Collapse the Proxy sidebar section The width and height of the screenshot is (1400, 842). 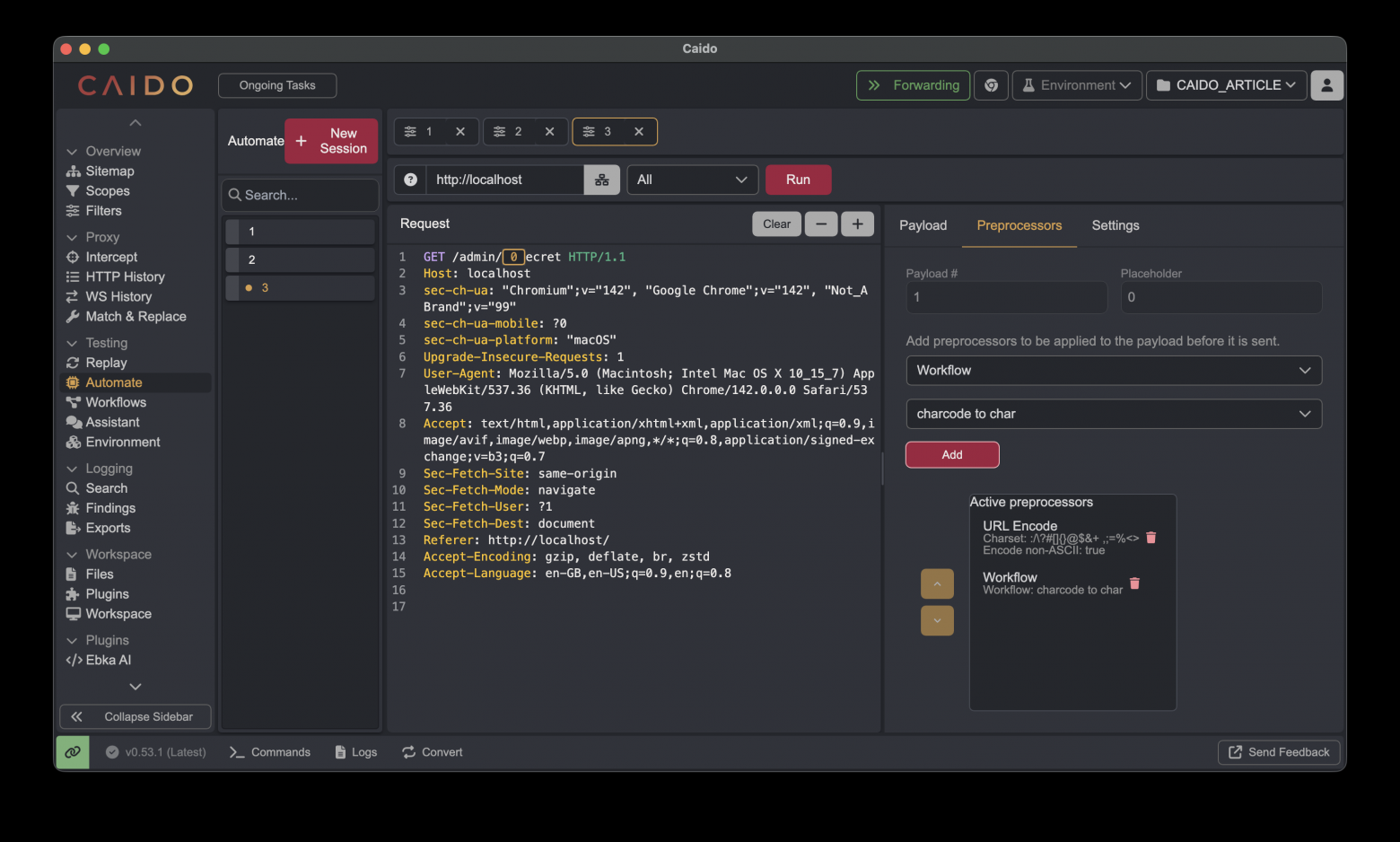pos(73,237)
